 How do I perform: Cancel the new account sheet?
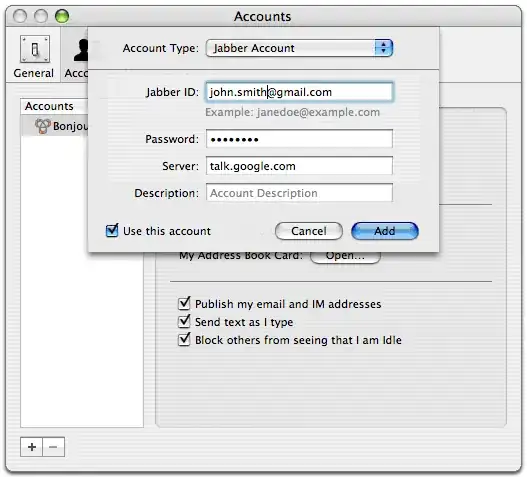pos(309,231)
